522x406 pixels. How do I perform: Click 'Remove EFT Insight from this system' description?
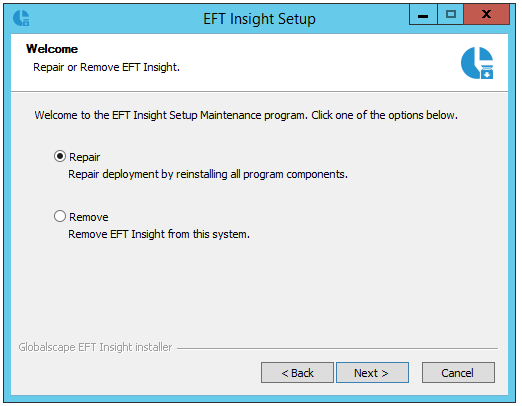[x=159, y=234]
